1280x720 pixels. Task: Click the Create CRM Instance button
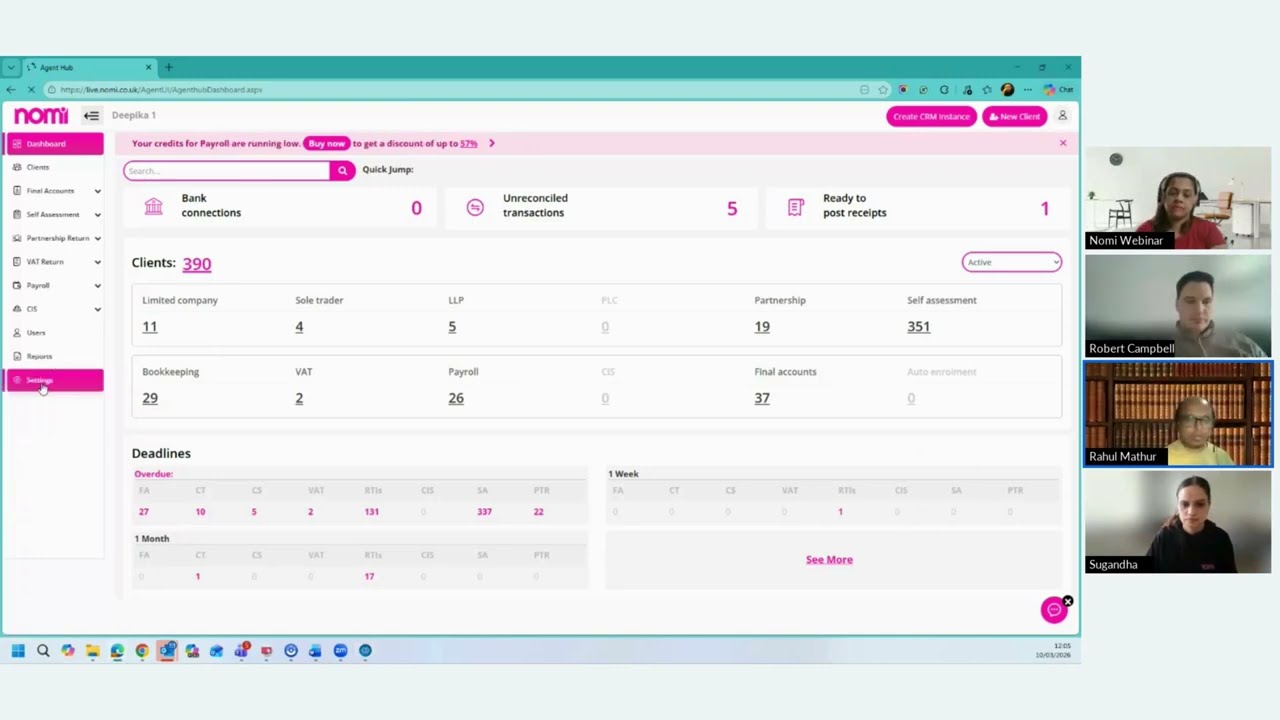pyautogui.click(x=931, y=116)
